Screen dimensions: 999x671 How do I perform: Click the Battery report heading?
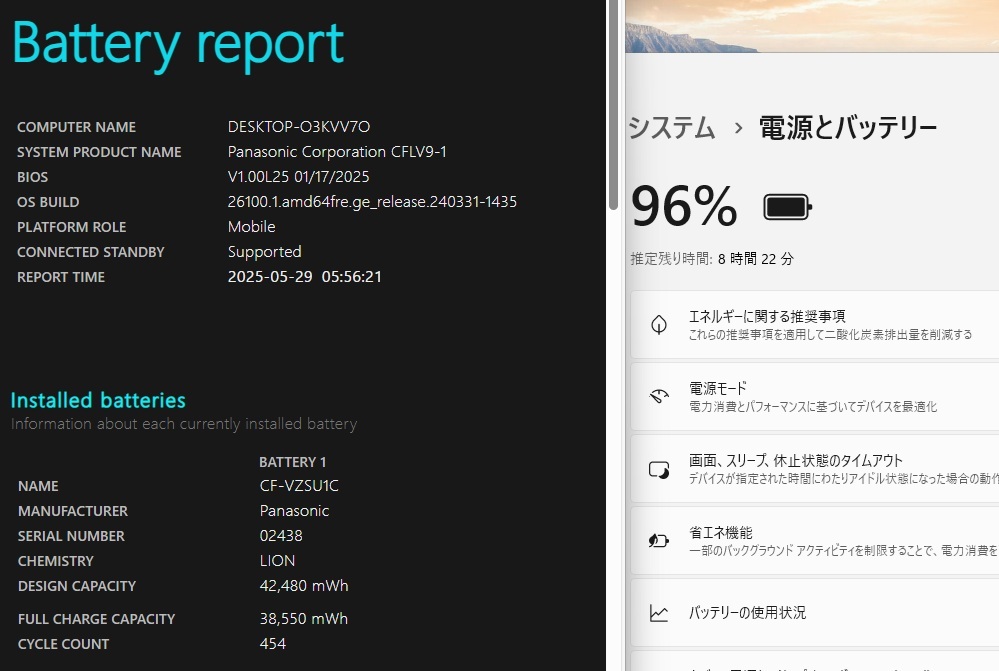(x=178, y=45)
